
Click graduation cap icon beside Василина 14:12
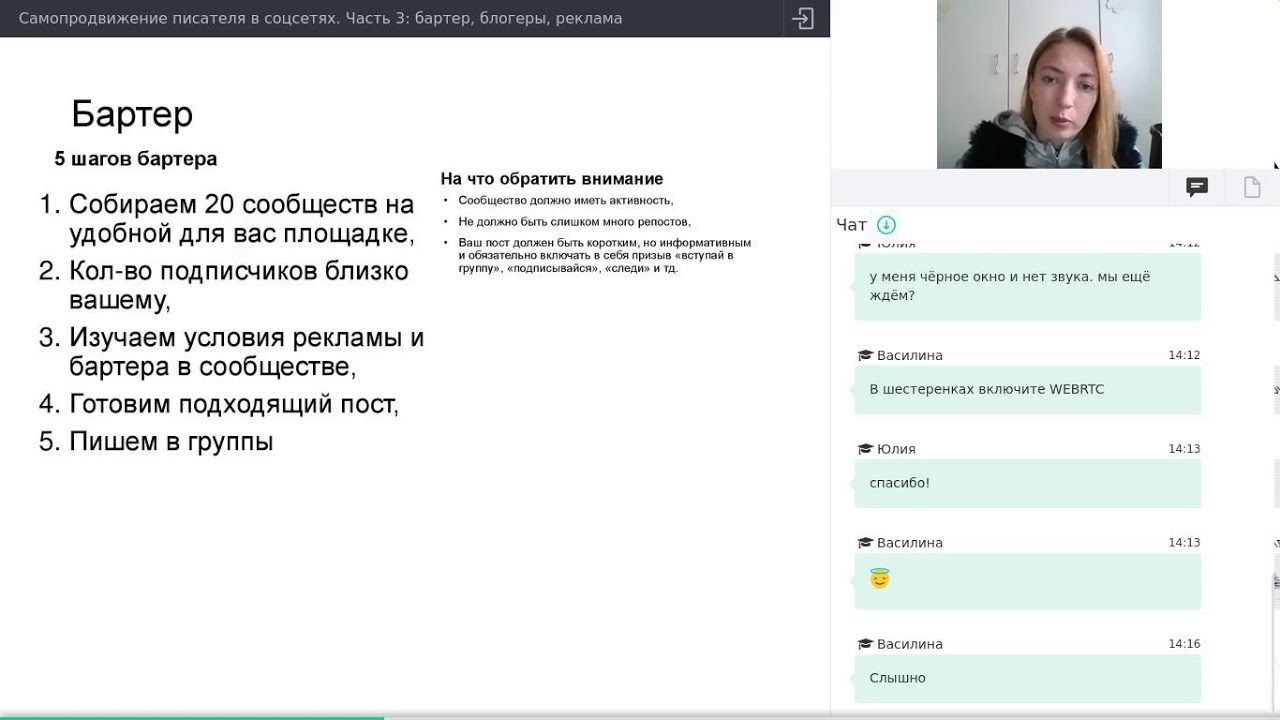click(x=865, y=355)
